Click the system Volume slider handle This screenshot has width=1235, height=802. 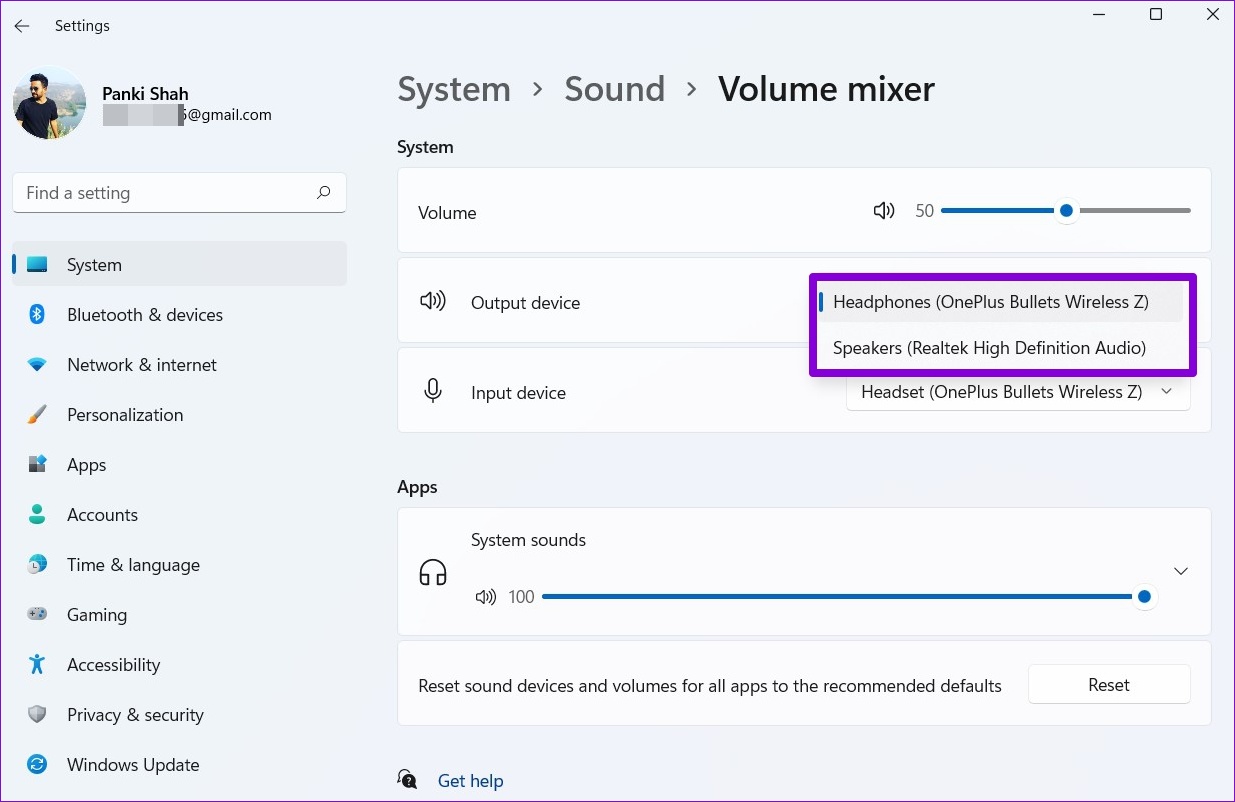[x=1066, y=211]
